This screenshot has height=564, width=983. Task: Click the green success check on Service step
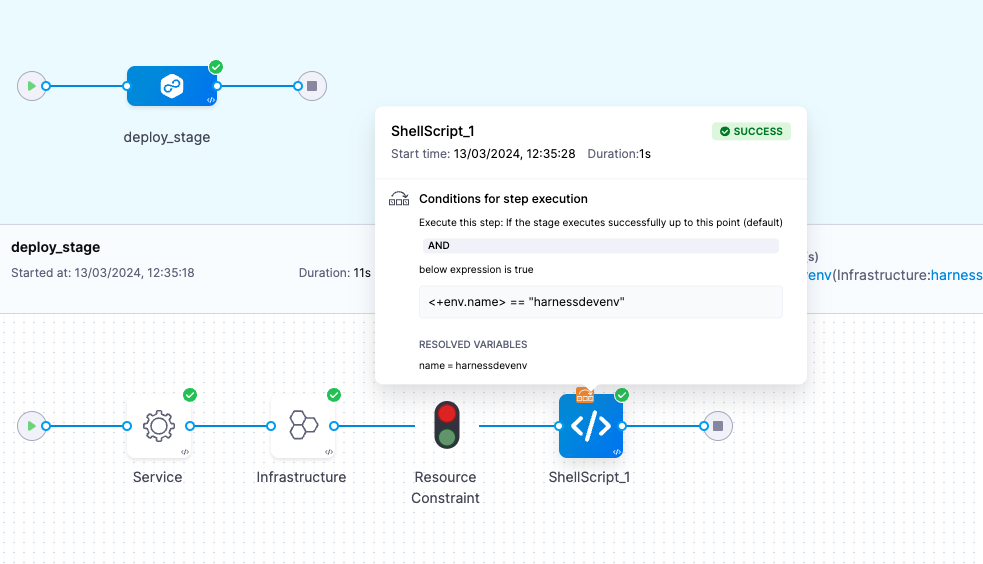point(190,395)
